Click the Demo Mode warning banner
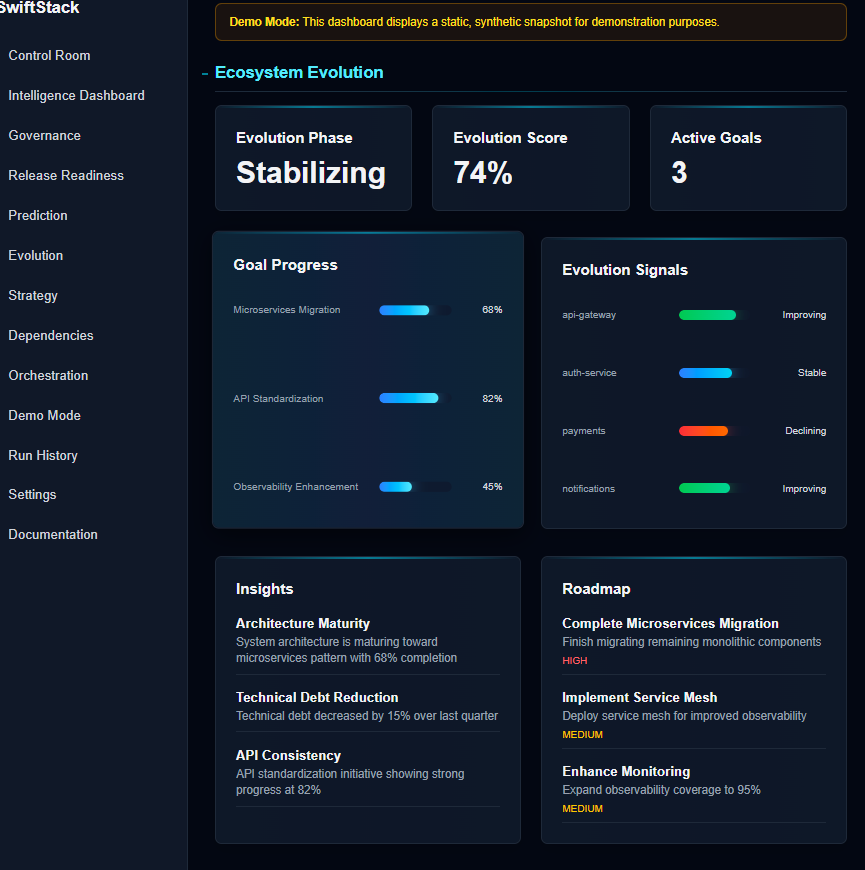 (x=530, y=21)
